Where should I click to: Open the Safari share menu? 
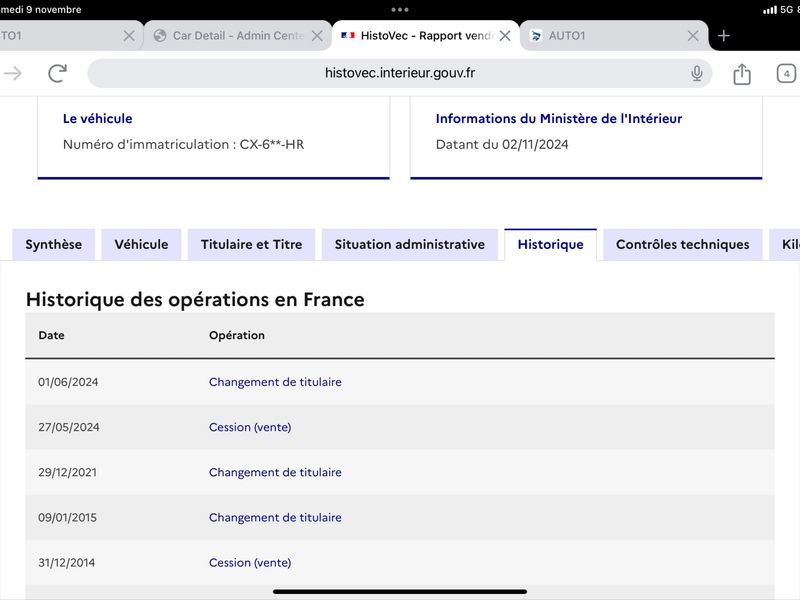click(x=742, y=74)
